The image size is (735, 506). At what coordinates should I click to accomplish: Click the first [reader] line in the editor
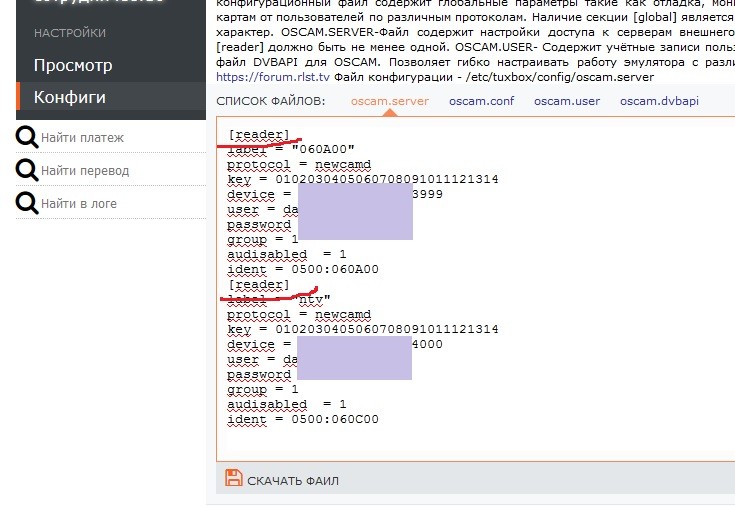click(x=259, y=135)
